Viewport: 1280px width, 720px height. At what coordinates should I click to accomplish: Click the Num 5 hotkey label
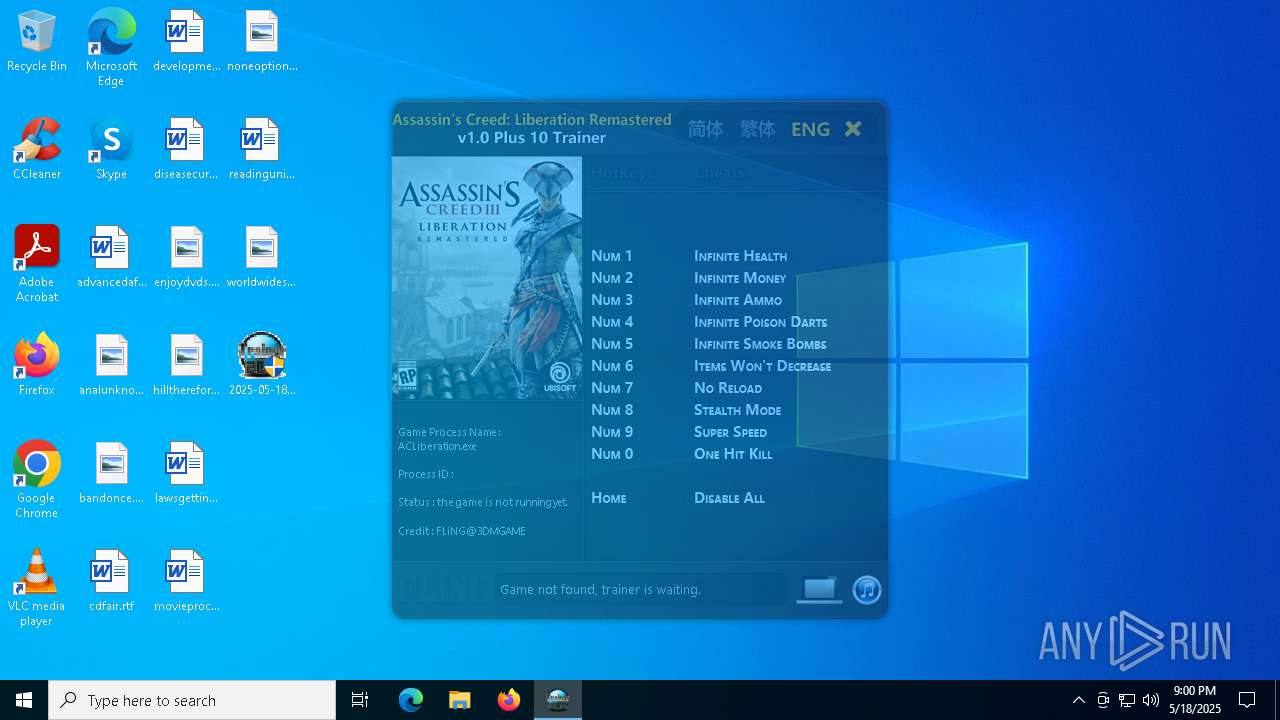(612, 344)
